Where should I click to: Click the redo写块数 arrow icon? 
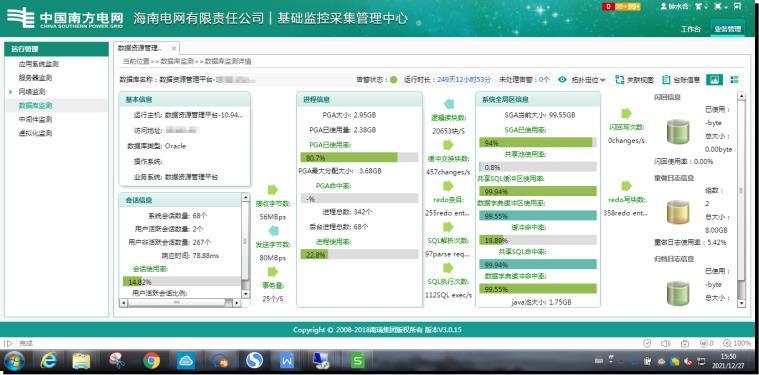[626, 186]
